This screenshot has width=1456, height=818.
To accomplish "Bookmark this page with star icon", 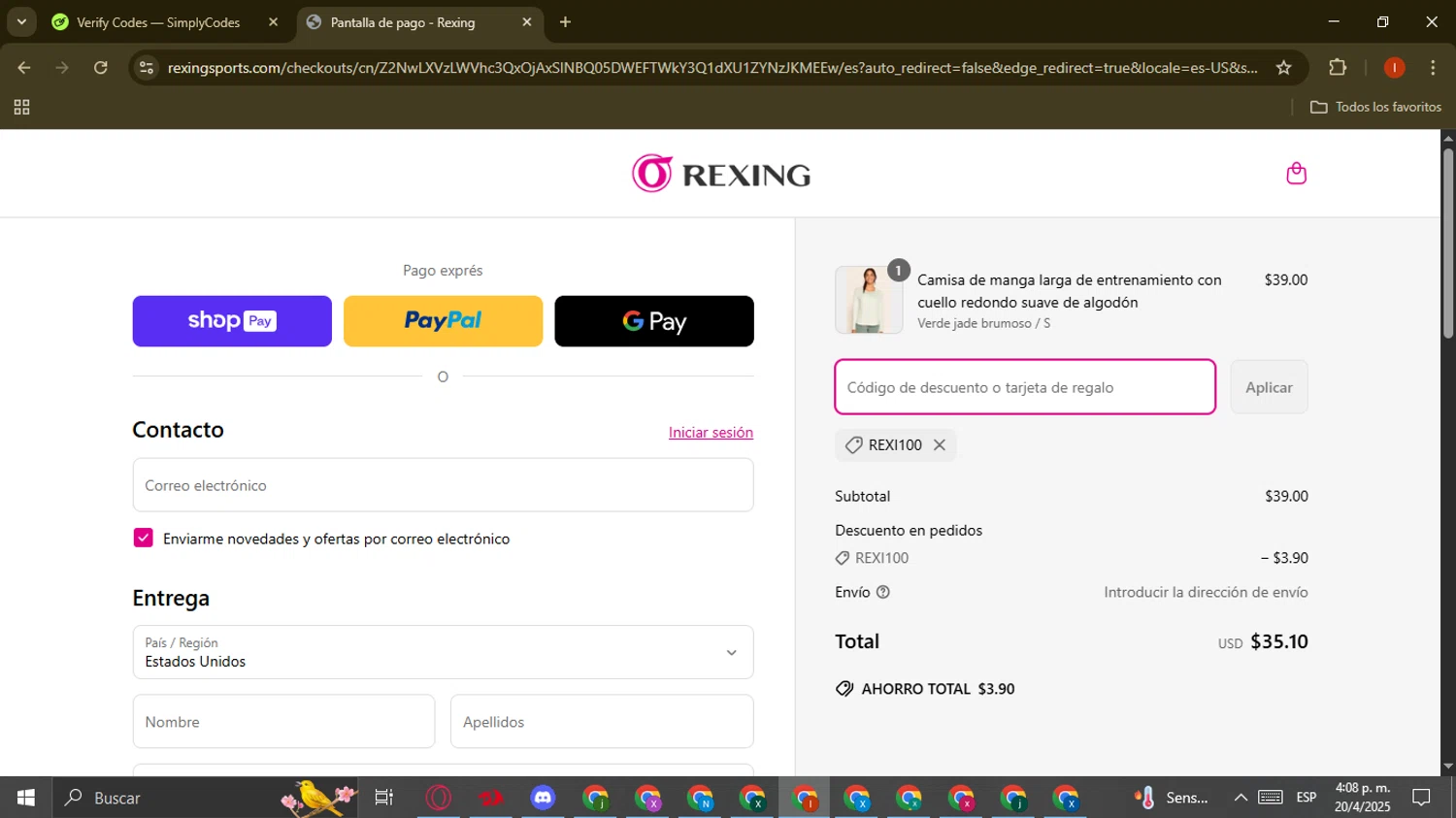I will pyautogui.click(x=1283, y=68).
